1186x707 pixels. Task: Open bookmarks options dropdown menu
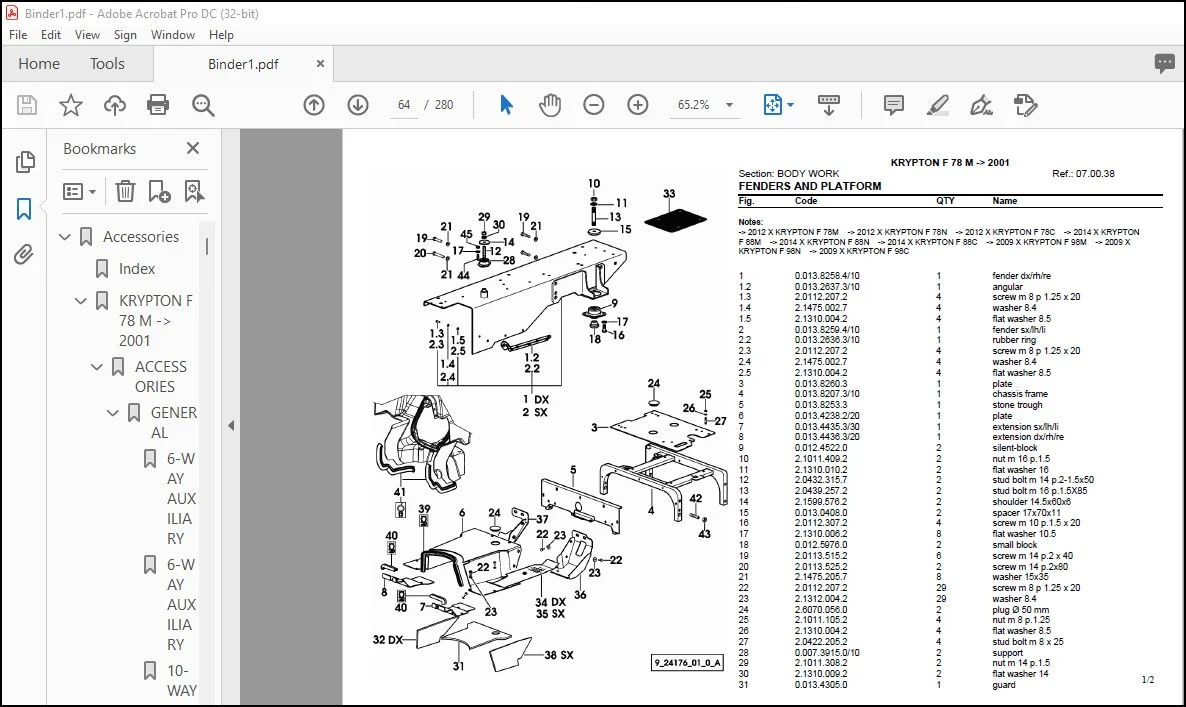(79, 191)
